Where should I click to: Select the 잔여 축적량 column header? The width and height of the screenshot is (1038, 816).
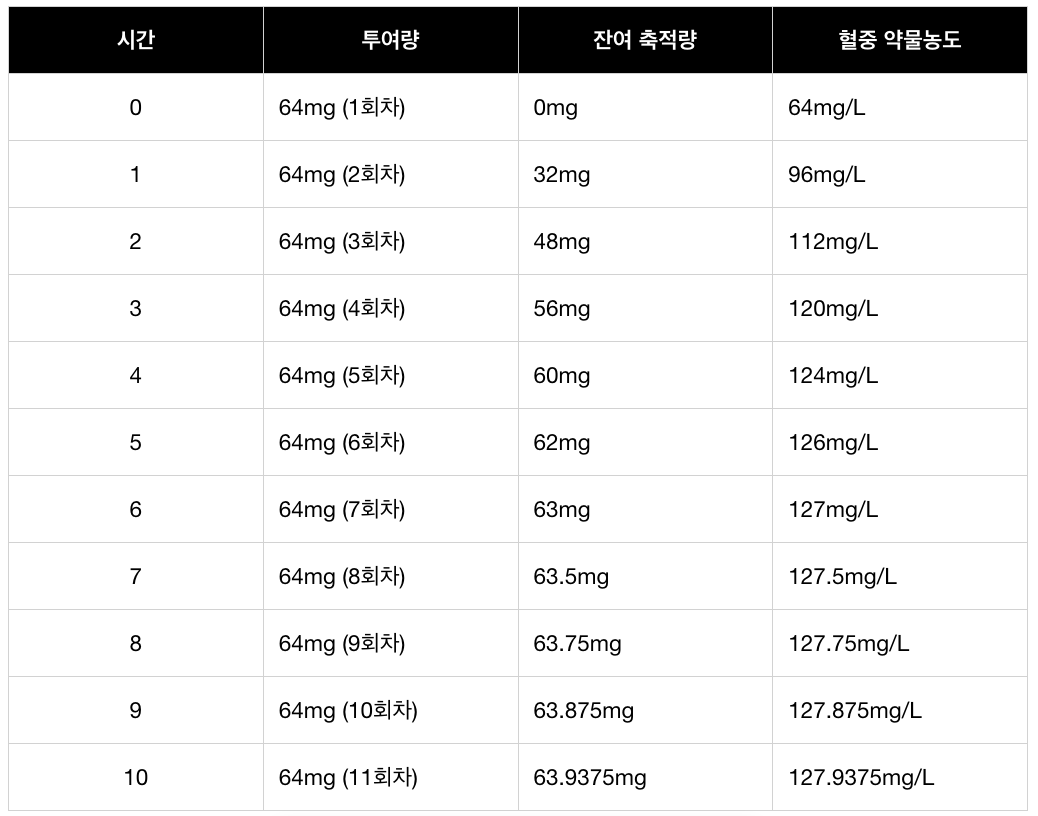[x=645, y=40]
